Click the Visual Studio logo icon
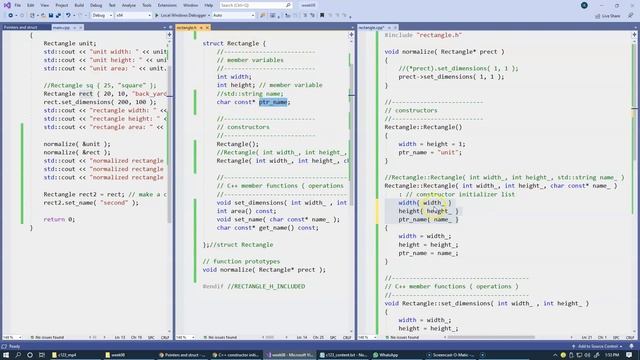 (x=7, y=5)
